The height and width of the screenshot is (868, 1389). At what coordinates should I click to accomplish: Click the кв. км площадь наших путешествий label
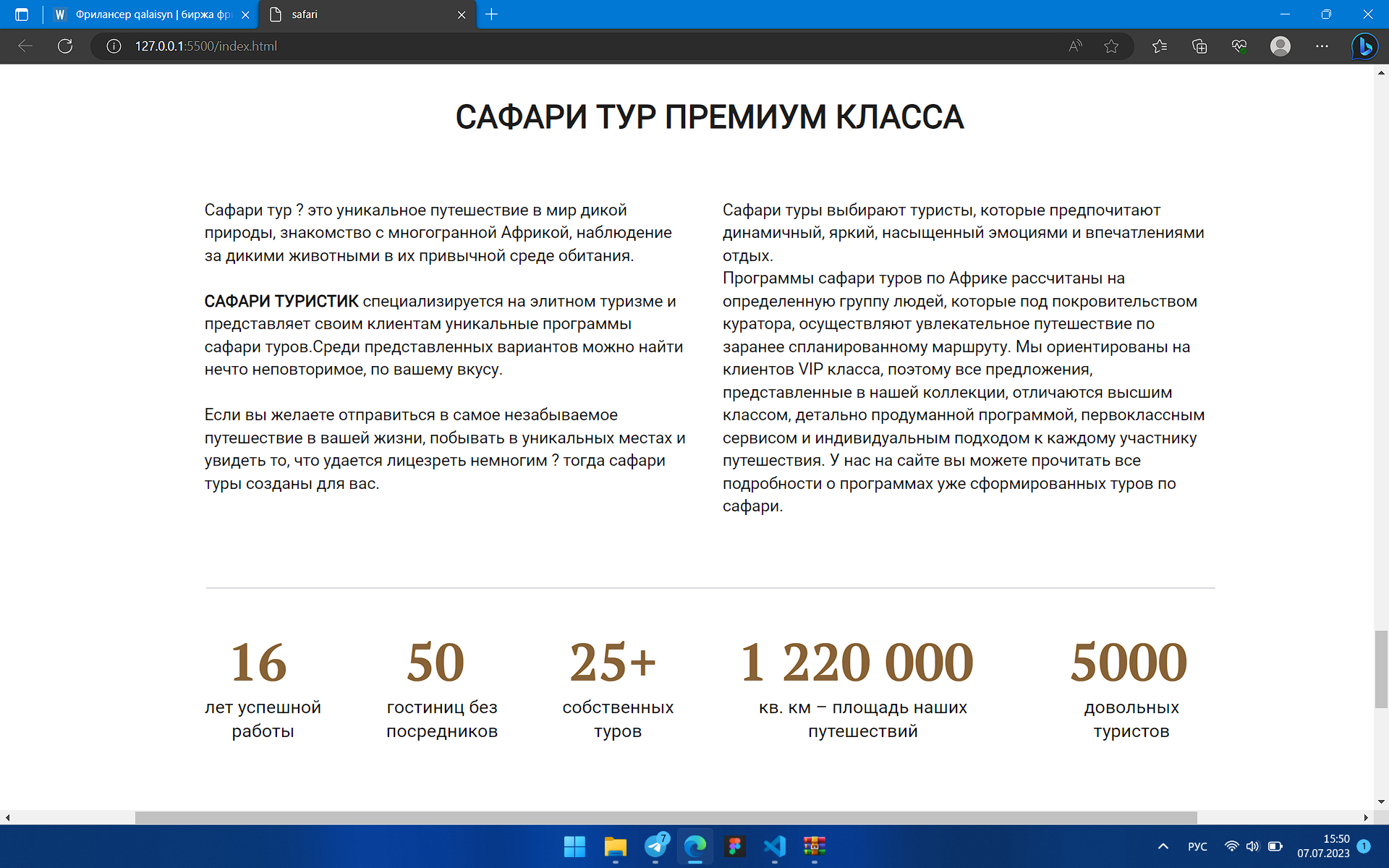[x=863, y=719]
